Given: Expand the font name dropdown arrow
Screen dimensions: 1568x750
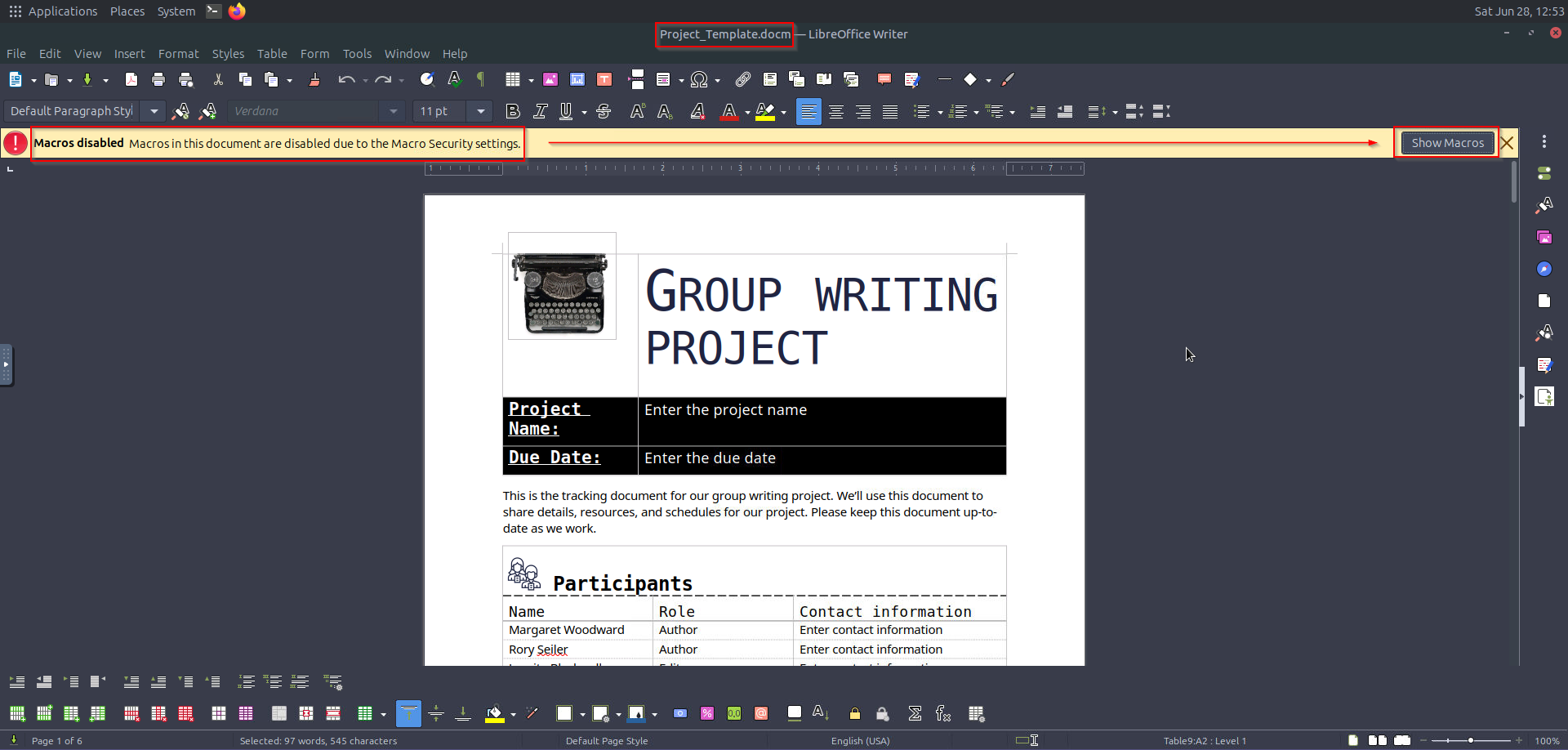Looking at the screenshot, I should pyautogui.click(x=393, y=111).
